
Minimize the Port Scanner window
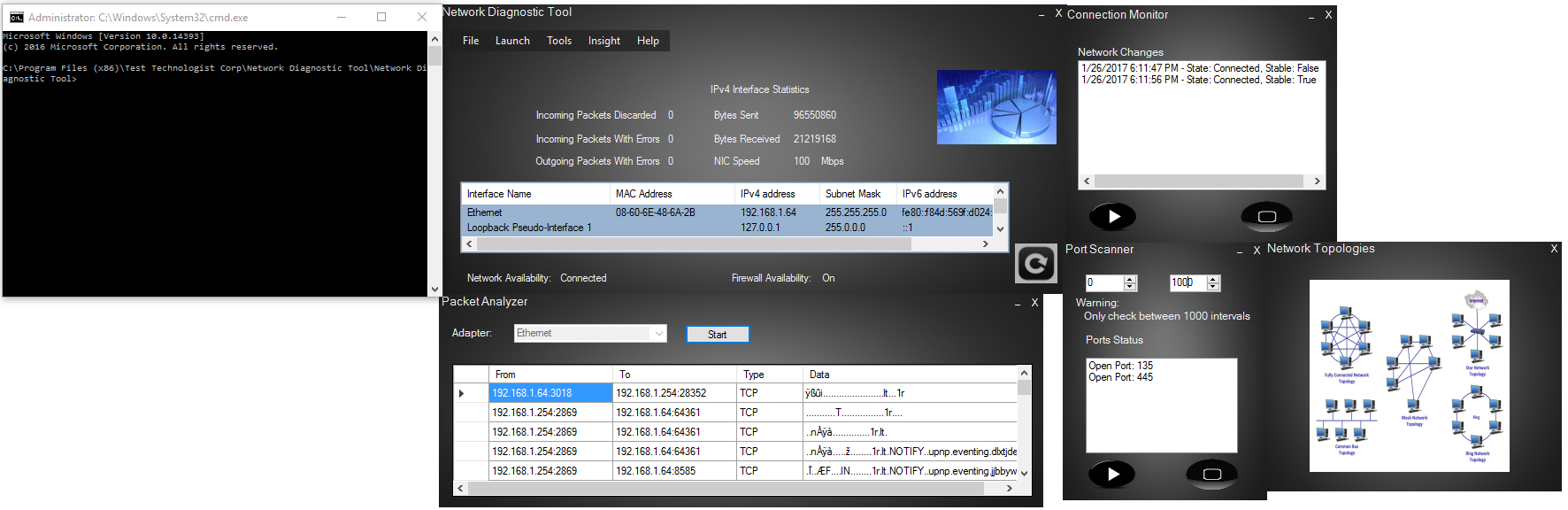pos(1239,251)
